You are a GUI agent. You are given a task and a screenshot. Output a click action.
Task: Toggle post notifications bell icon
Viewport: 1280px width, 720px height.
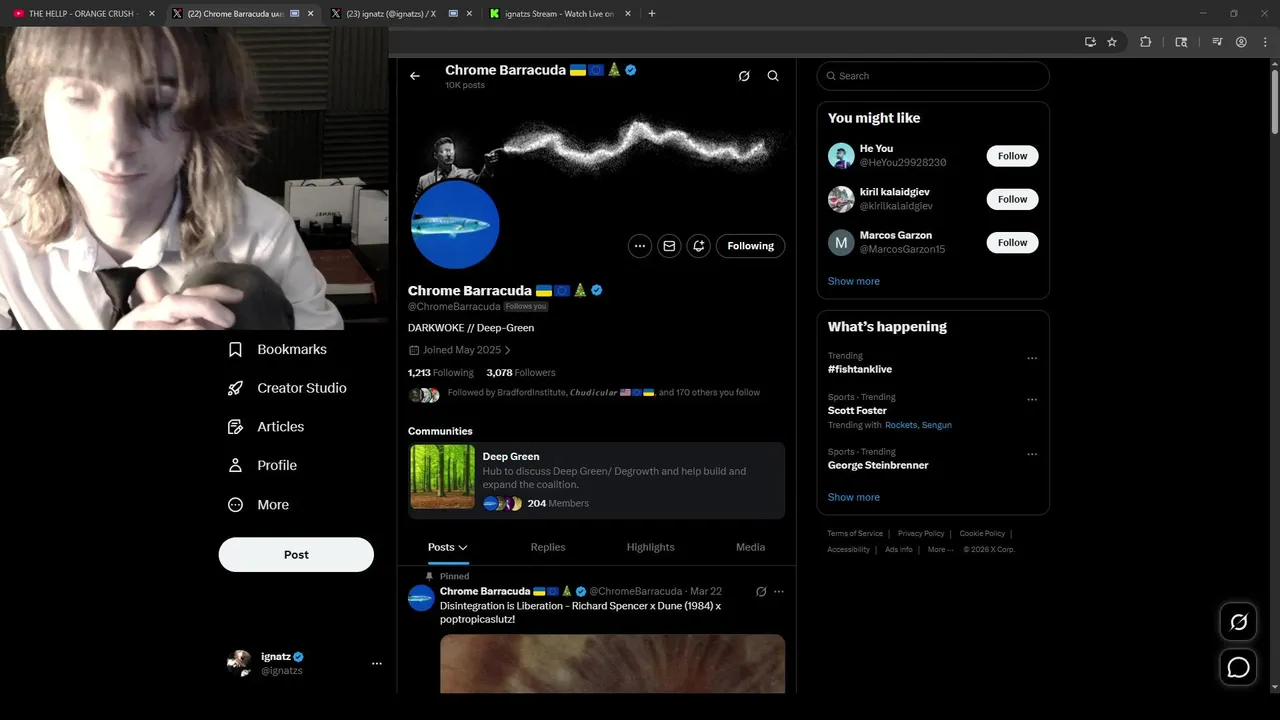[698, 246]
